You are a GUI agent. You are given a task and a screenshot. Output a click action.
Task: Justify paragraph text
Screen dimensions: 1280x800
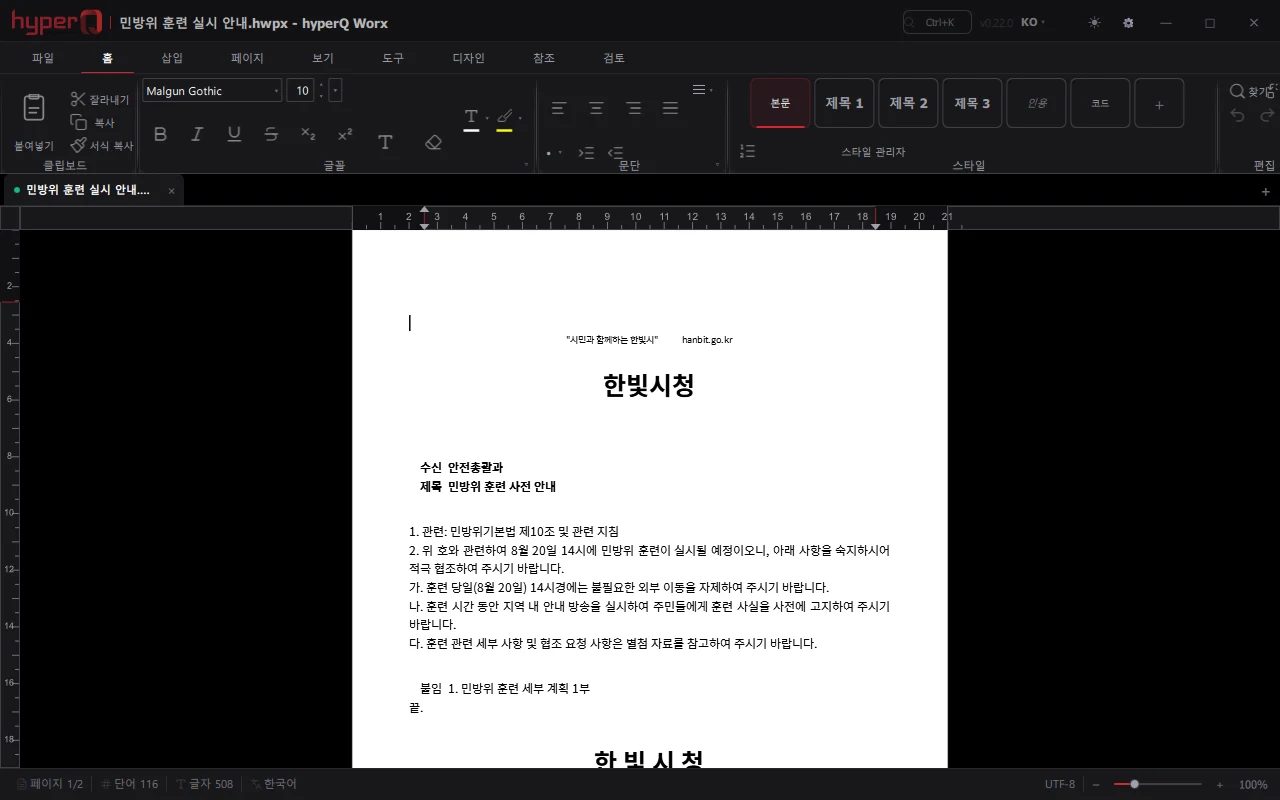670,108
